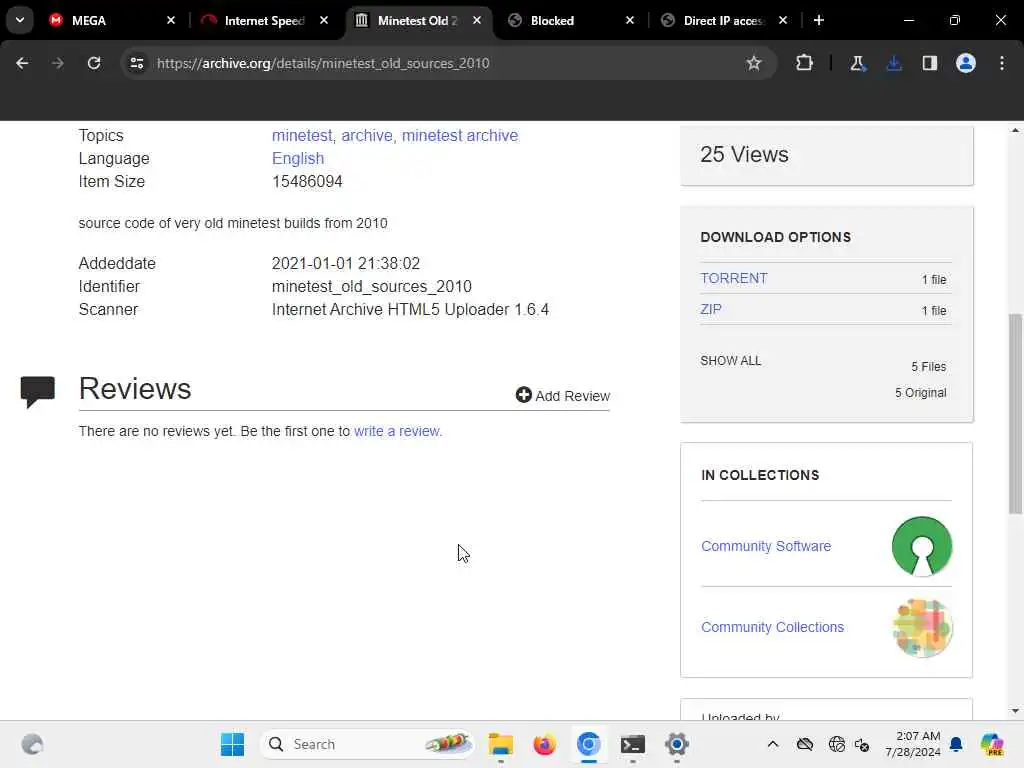Close the Minetest Old tab
Viewport: 1024px width, 768px height.
point(477,20)
